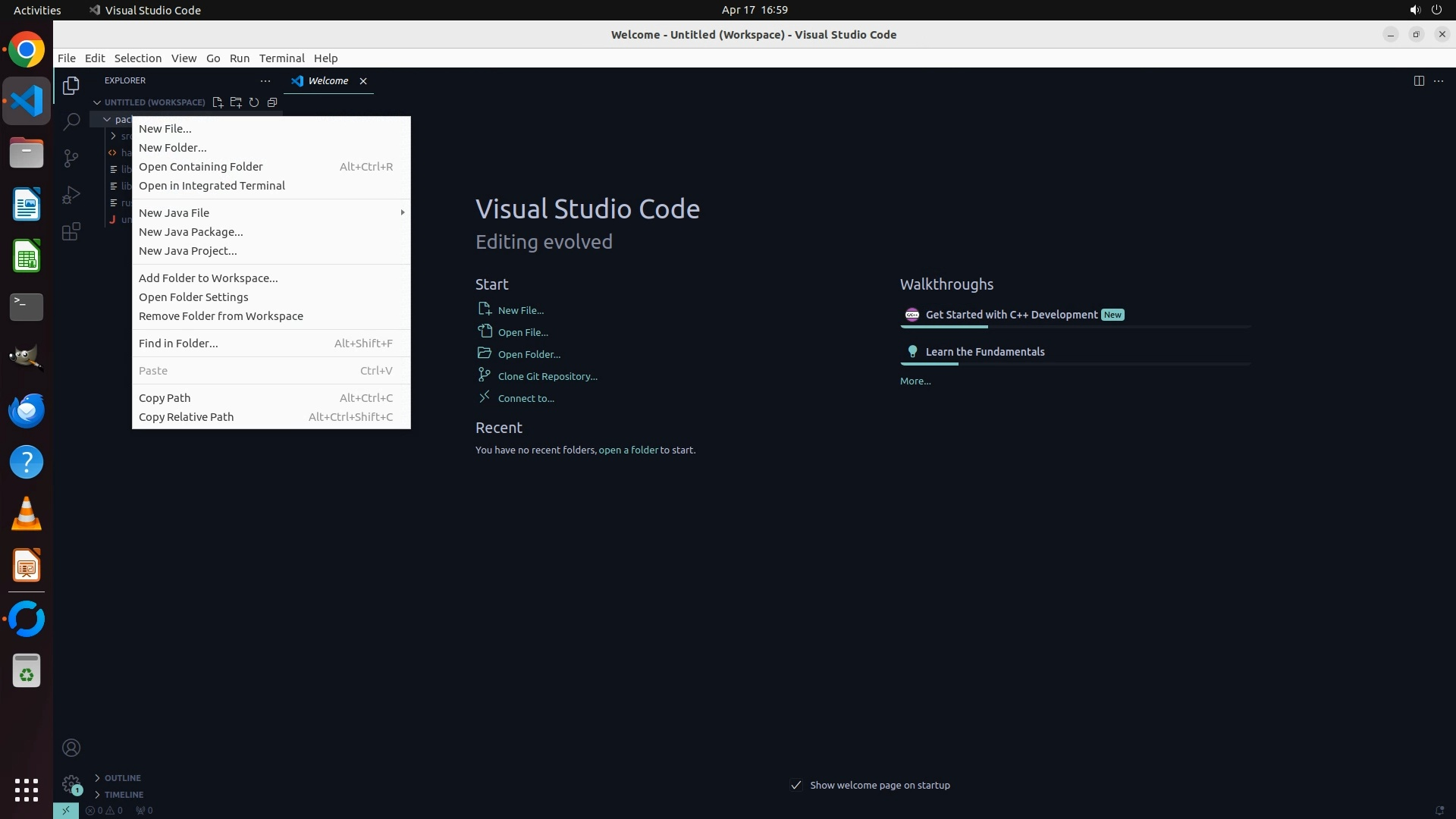Click Refresh Explorer icon
Viewport: 1456px width, 819px height.
254,102
